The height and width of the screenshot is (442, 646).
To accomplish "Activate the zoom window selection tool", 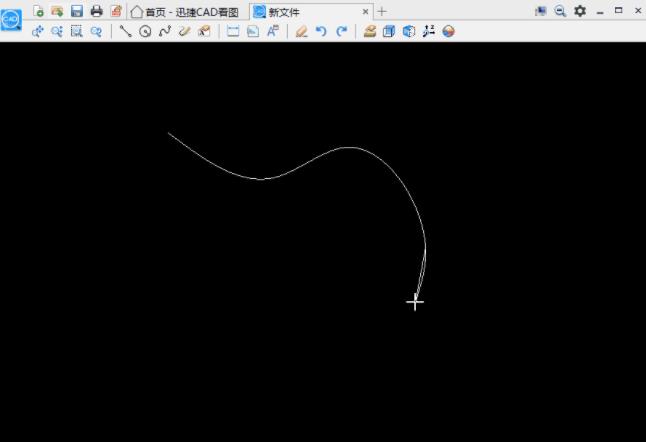I will point(77,31).
